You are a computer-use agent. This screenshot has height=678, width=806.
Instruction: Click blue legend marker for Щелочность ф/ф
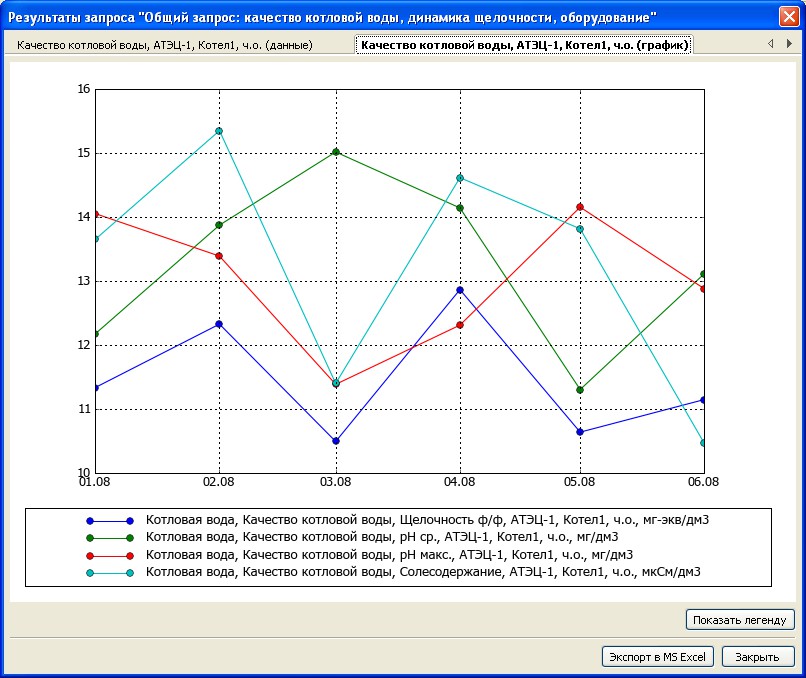pyautogui.click(x=110, y=521)
